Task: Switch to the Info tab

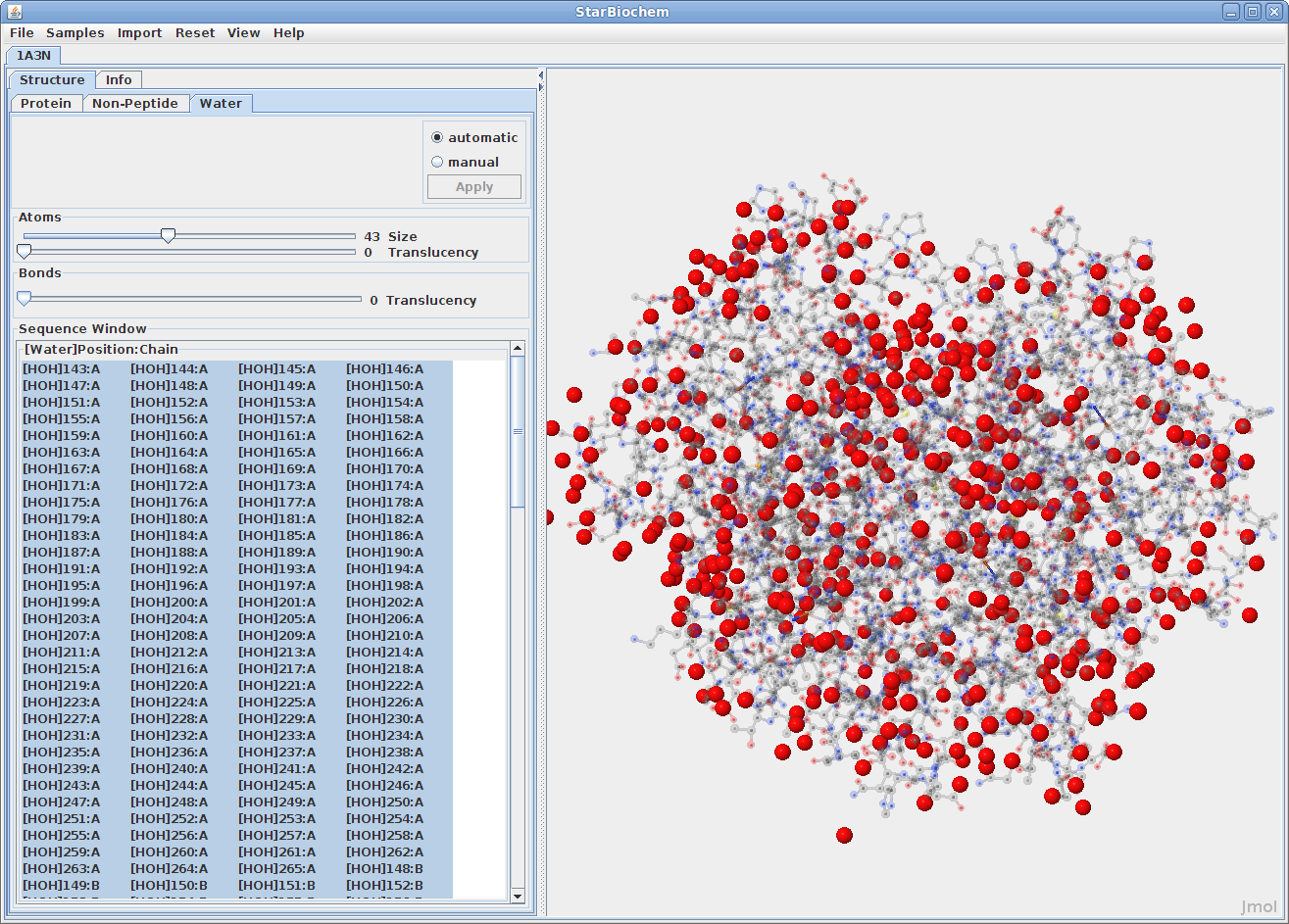Action: point(119,79)
